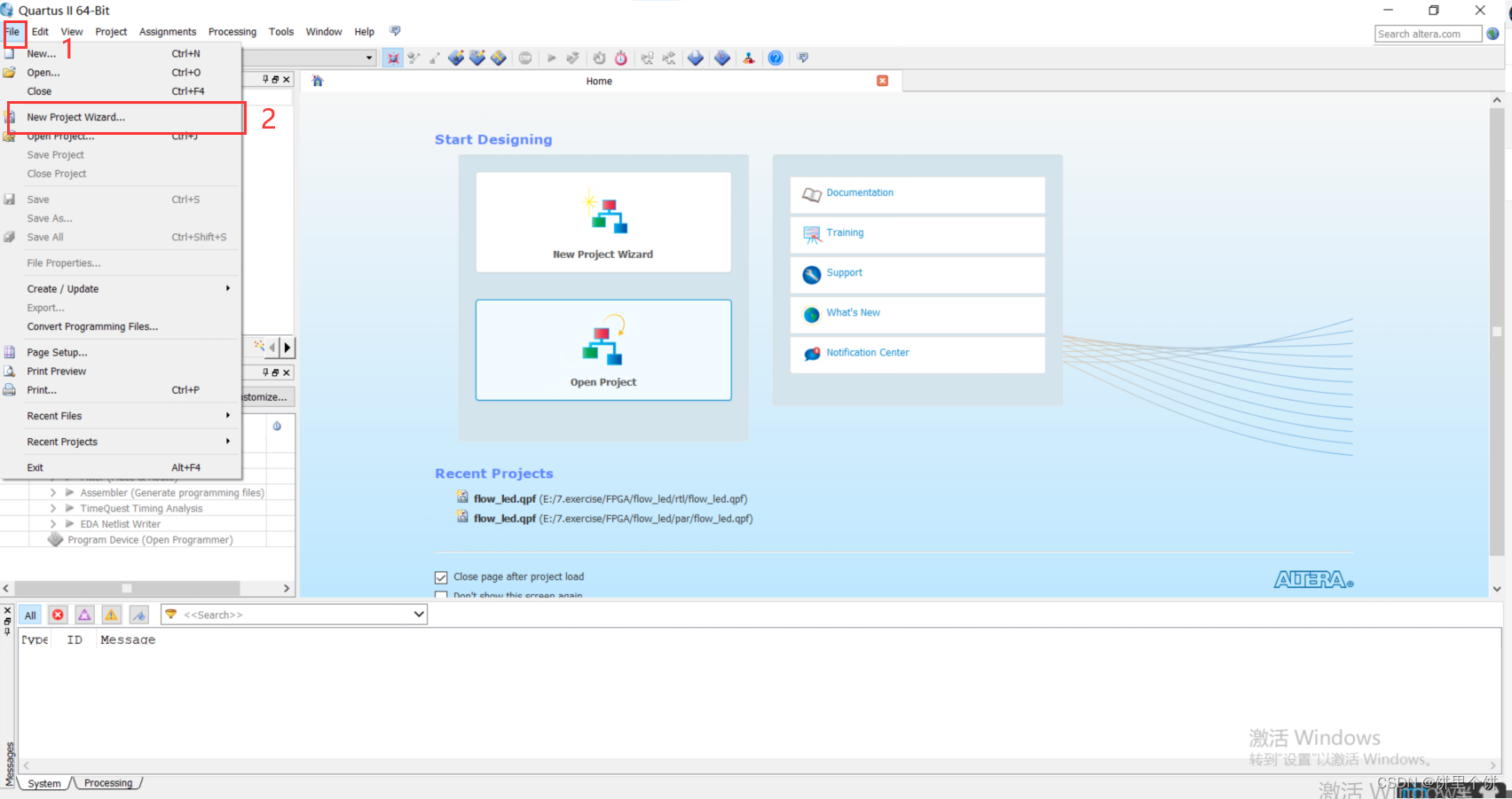Click the gray stopwatch toolbar icon

click(600, 58)
